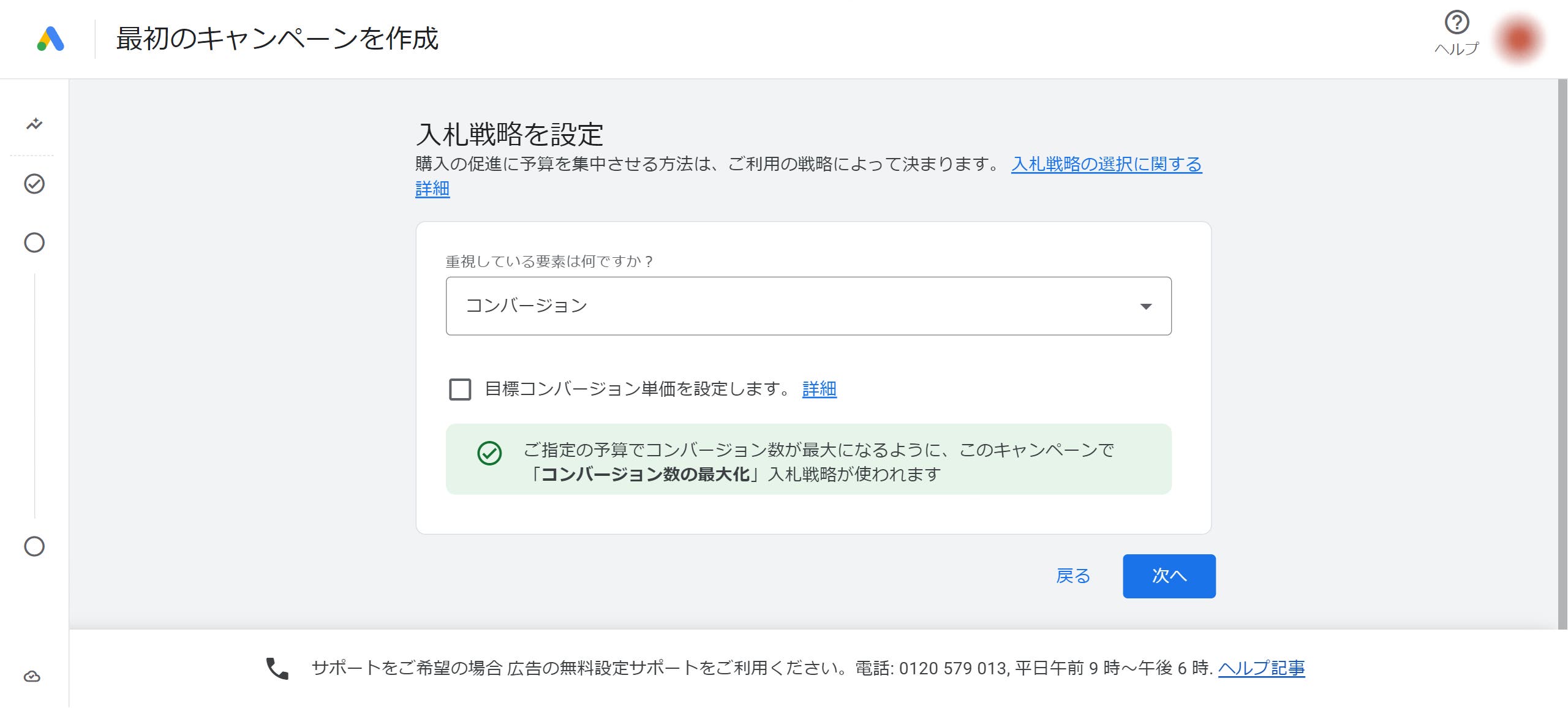
Task: Click the コンバージョン数の最大化 bold text
Action: 646,474
